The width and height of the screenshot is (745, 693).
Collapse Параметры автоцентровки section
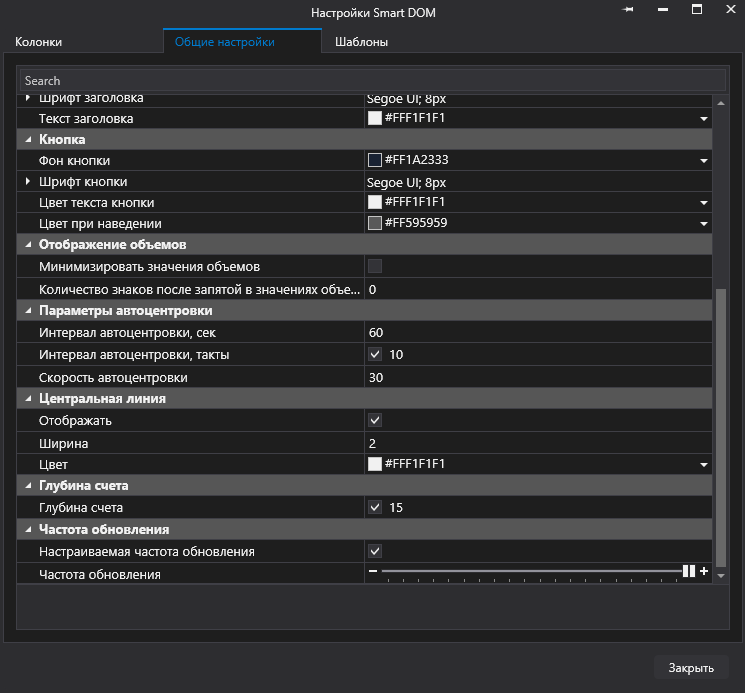(28, 311)
